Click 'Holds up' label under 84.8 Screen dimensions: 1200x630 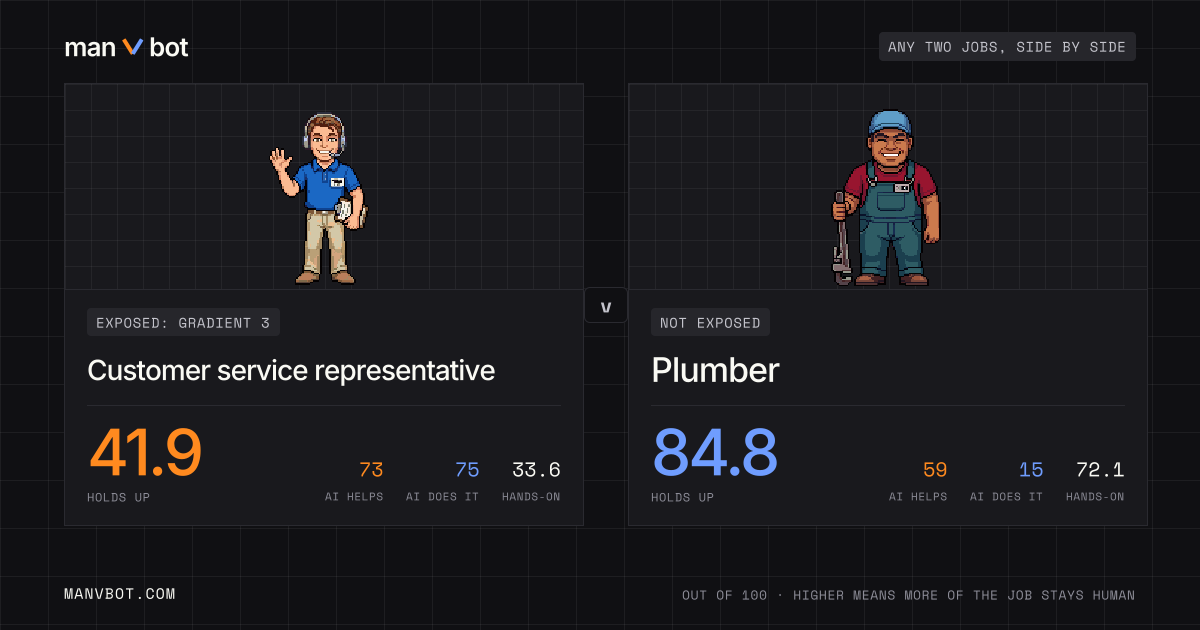[683, 497]
